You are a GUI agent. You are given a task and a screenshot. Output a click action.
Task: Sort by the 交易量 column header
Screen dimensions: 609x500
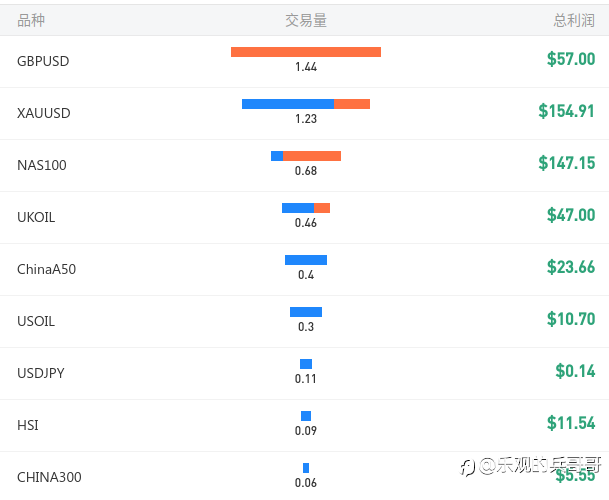coord(306,20)
